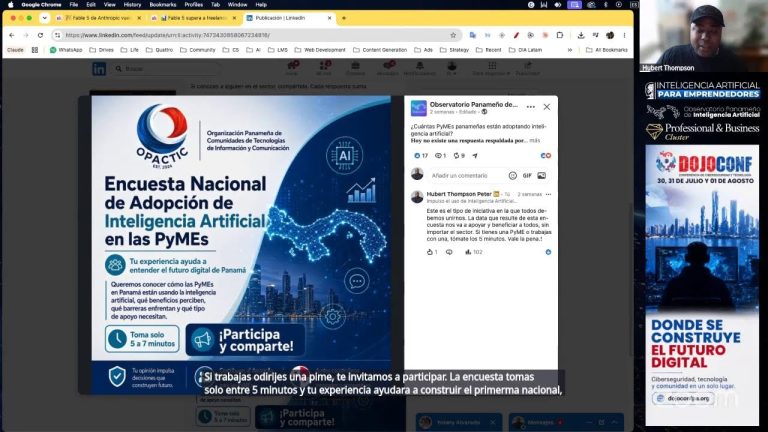Open the Window menu
768x432 pixels.
pyautogui.click(x=237, y=4)
